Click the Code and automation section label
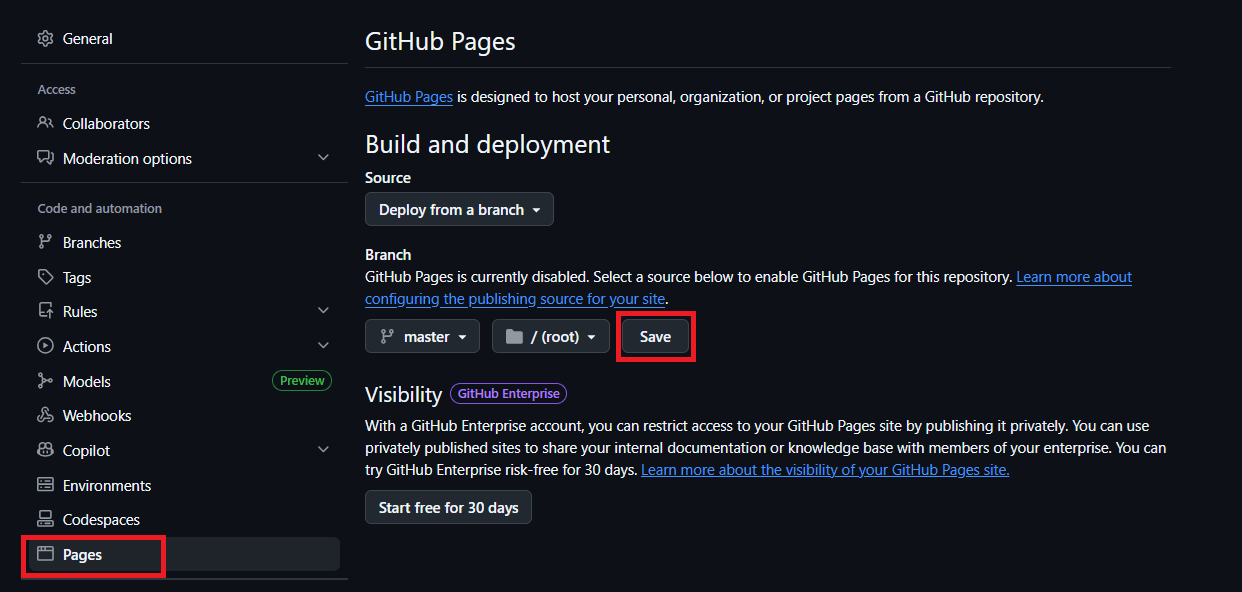Image resolution: width=1242 pixels, height=592 pixels. (x=99, y=208)
